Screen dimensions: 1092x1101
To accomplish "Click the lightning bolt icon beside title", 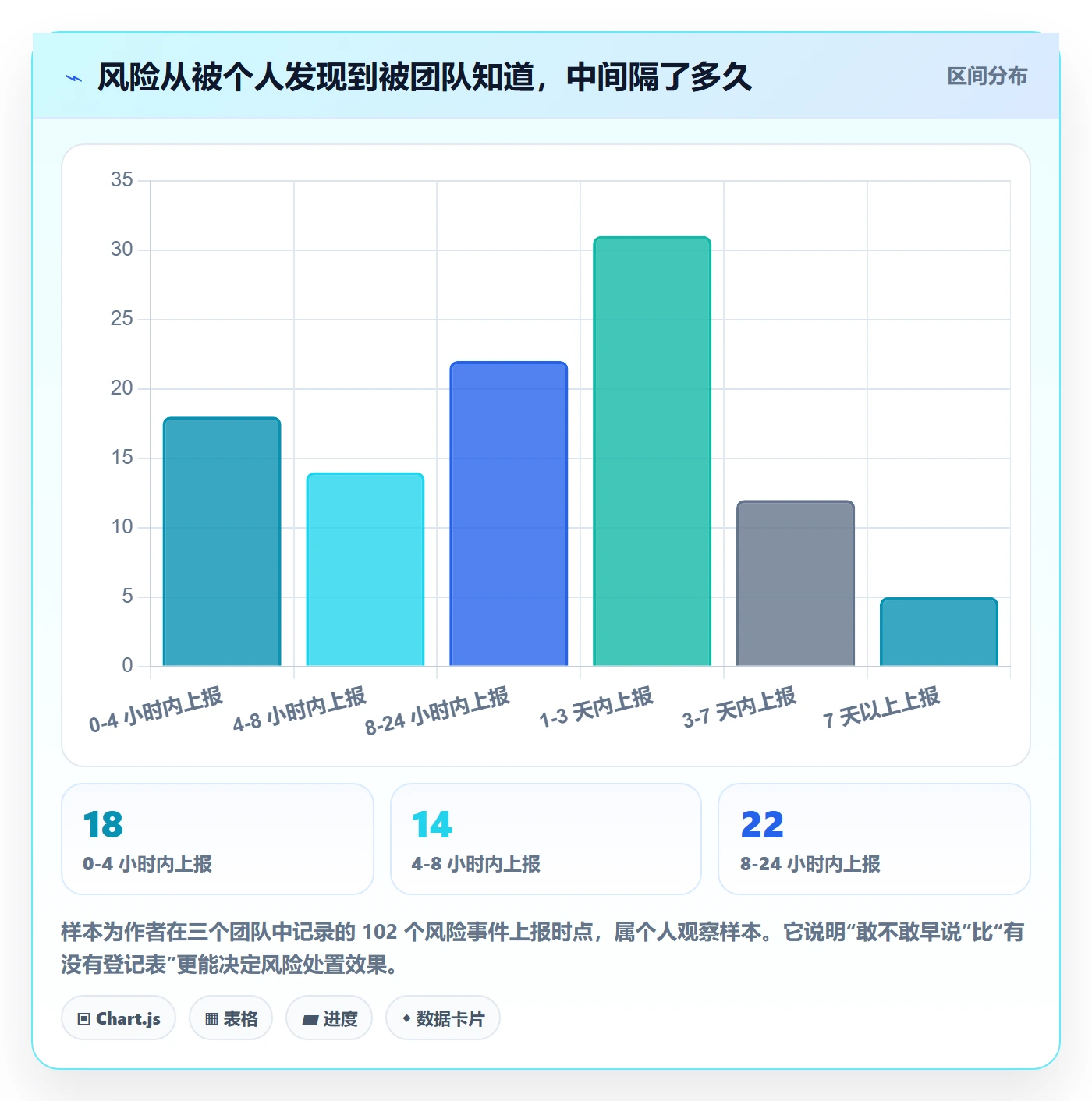I will 74,78.
